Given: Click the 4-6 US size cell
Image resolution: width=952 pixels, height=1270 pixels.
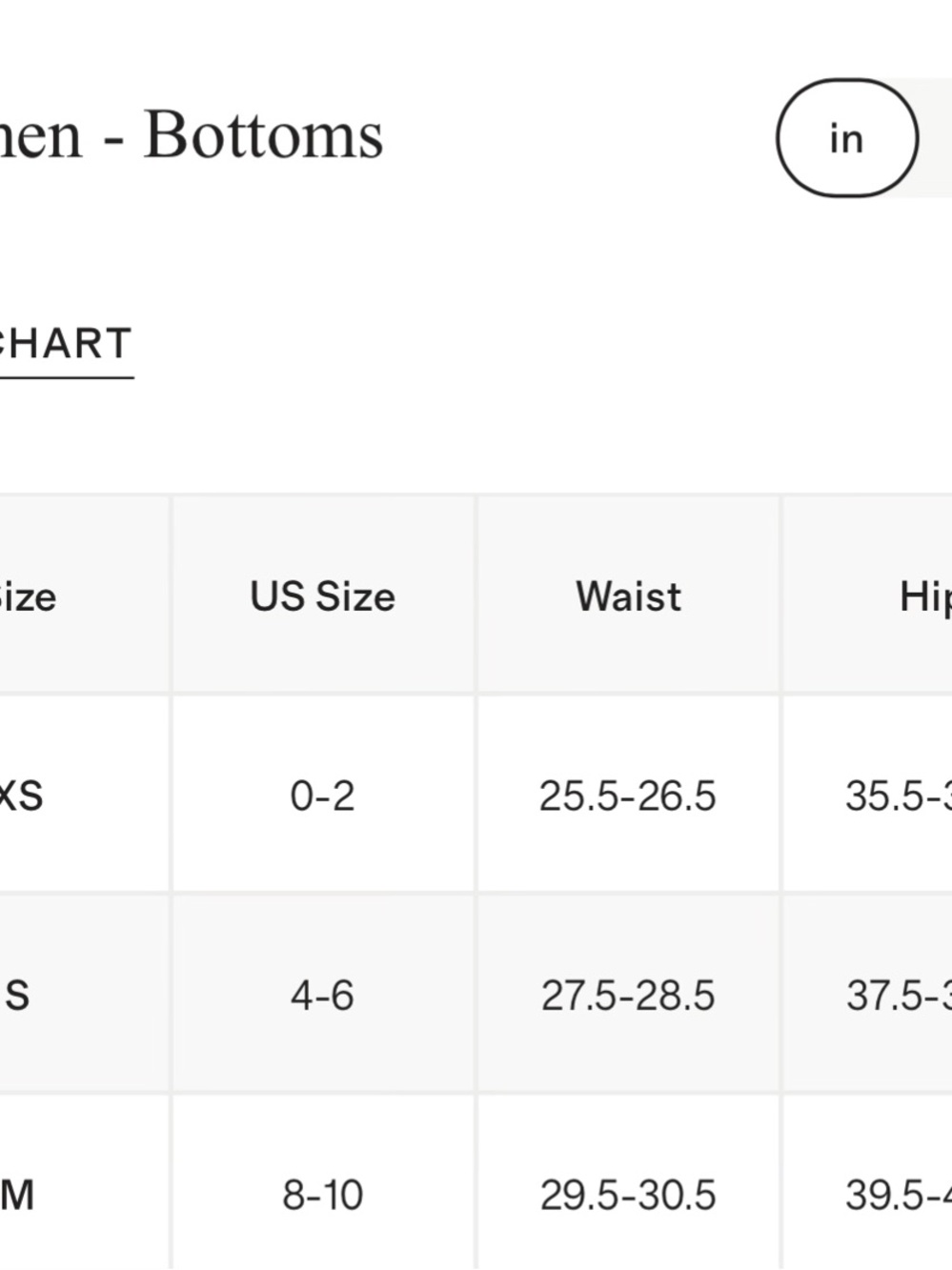Looking at the screenshot, I should click(x=322, y=996).
